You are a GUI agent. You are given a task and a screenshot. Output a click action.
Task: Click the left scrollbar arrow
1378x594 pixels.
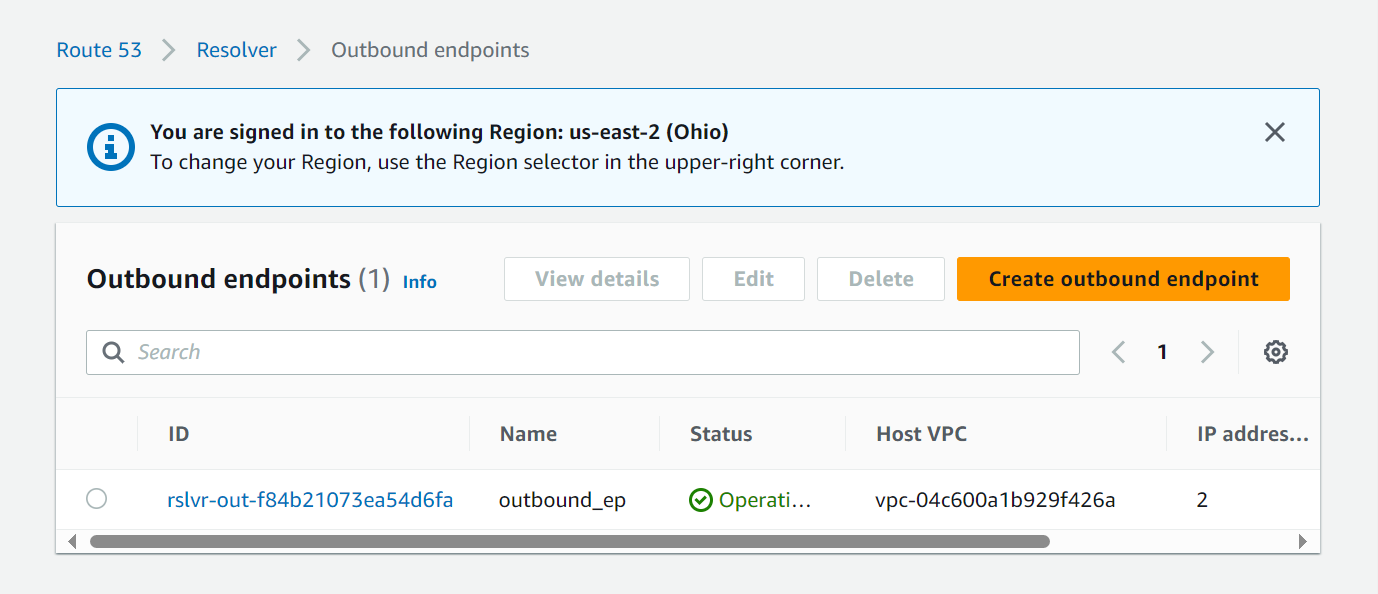(72, 540)
